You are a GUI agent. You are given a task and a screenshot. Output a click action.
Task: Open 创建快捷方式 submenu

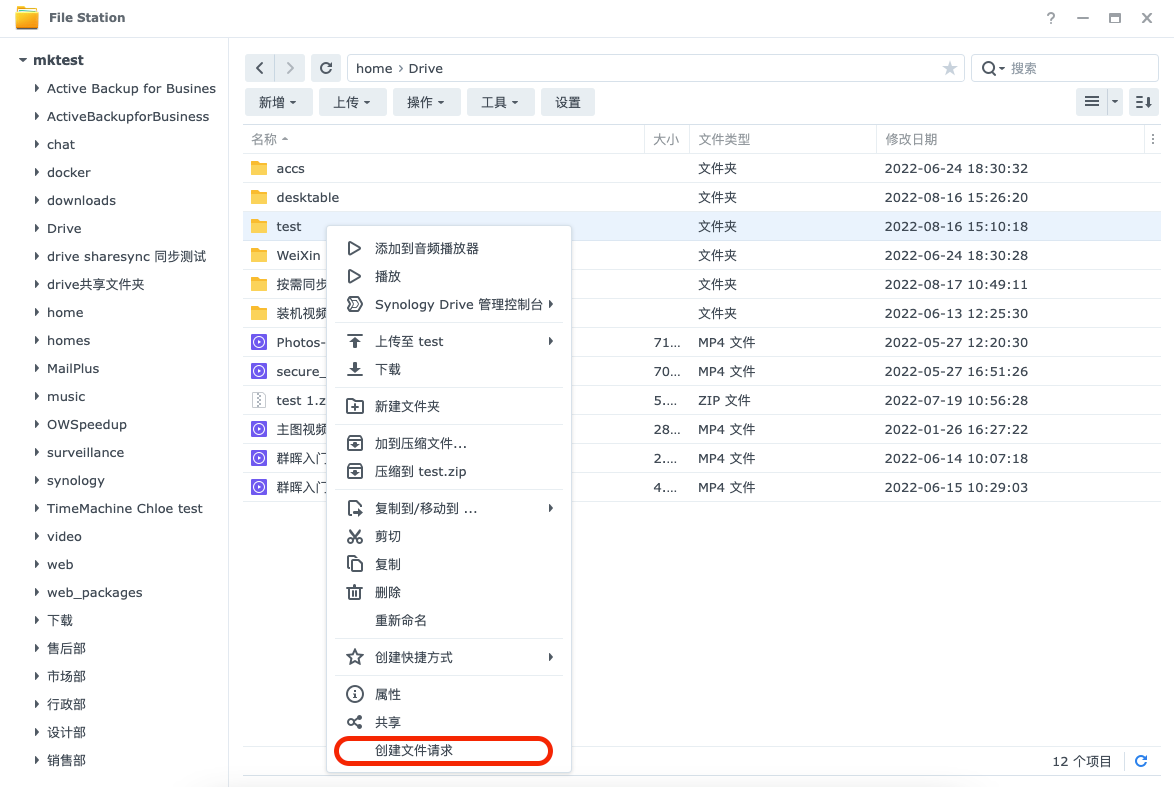pyautogui.click(x=448, y=657)
